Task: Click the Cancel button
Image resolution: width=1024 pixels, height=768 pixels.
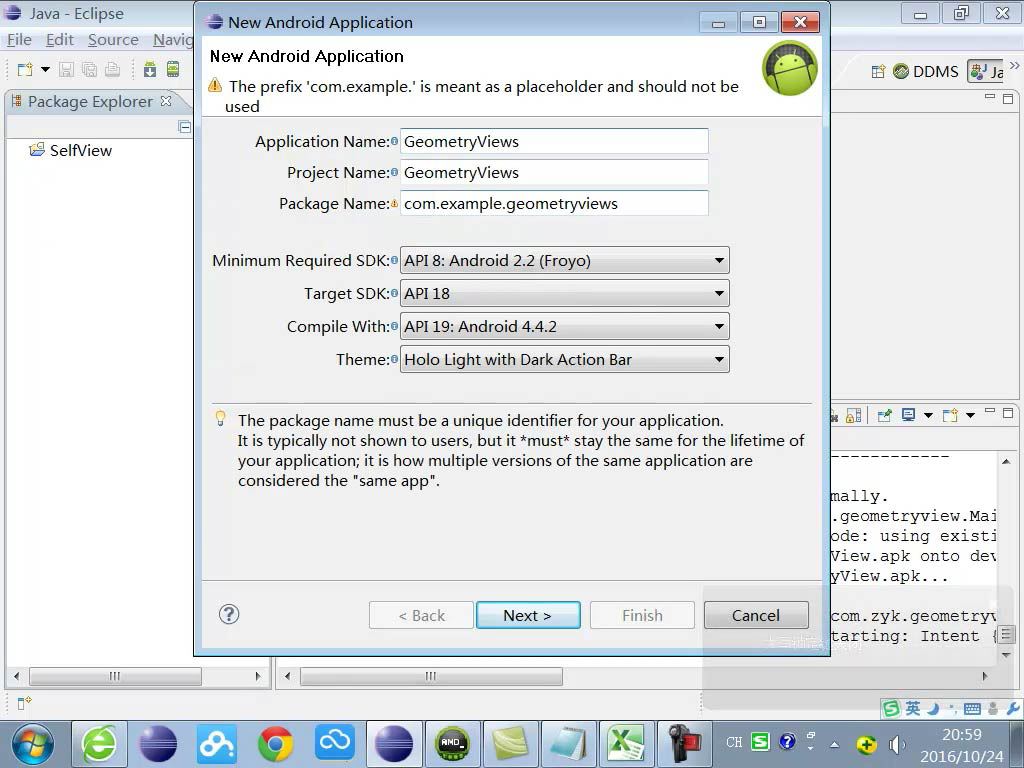Action: (756, 615)
